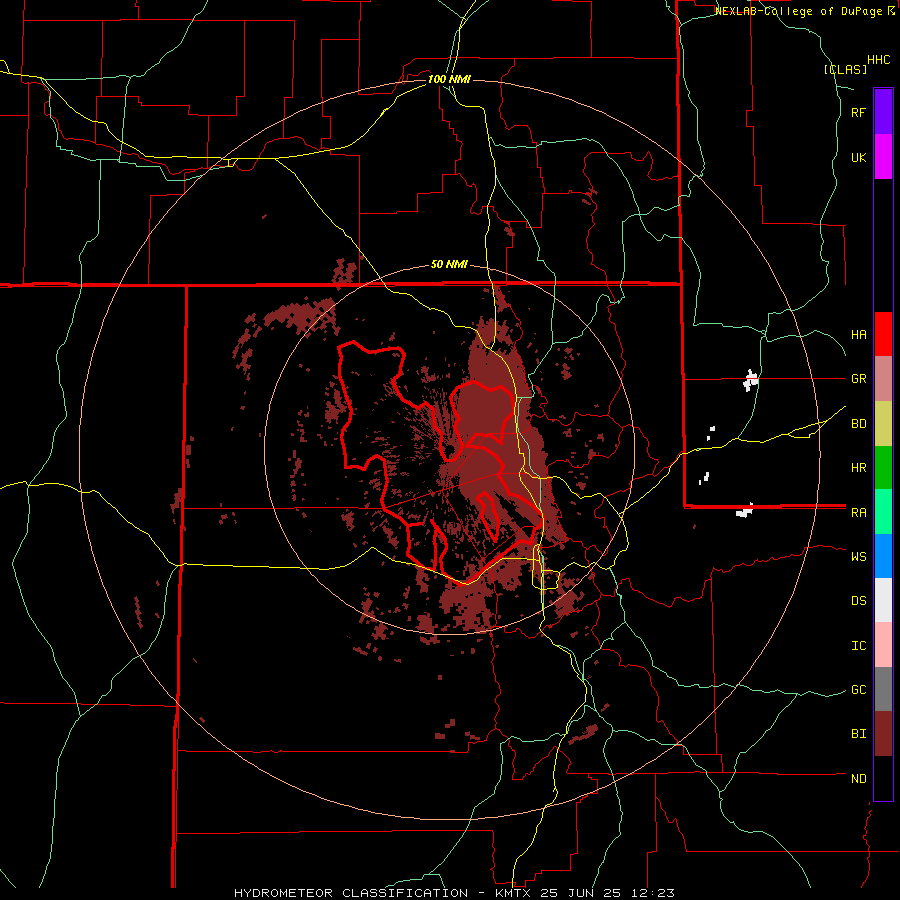Click the "BD" legend label
The image size is (900, 900).
858,424
